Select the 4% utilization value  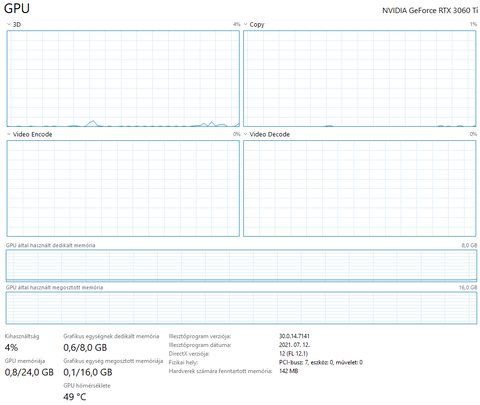click(x=11, y=348)
